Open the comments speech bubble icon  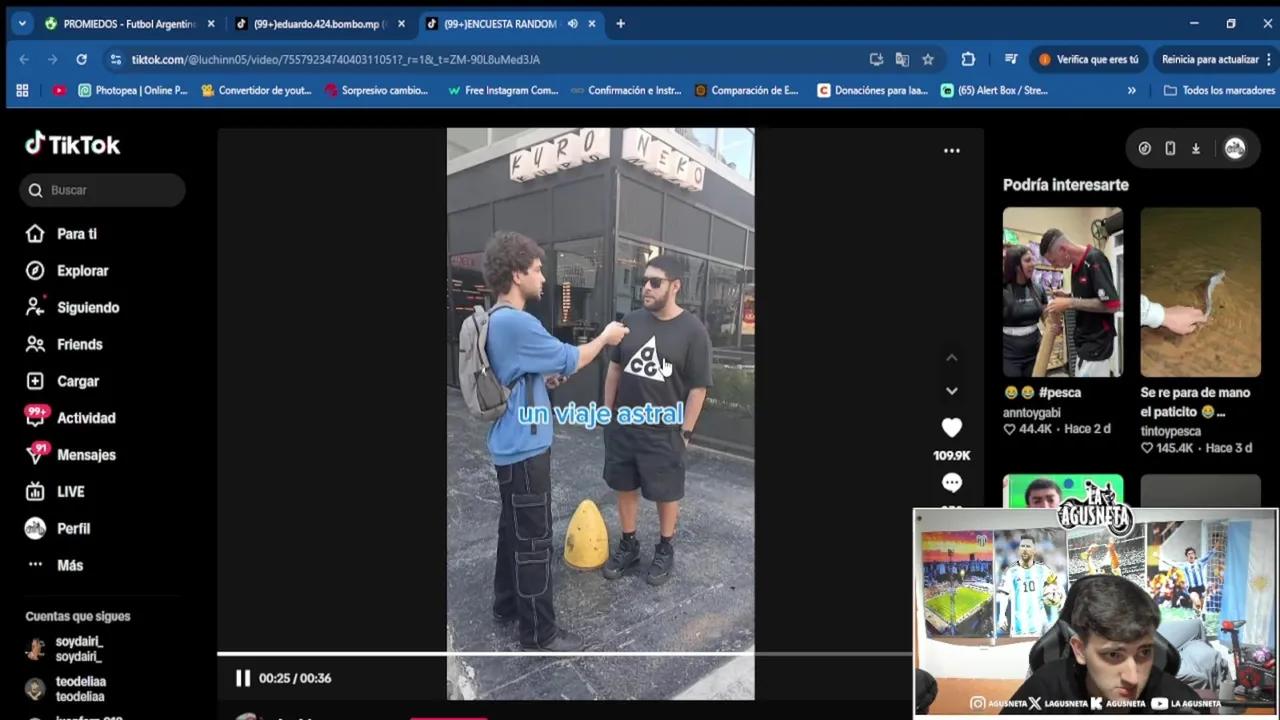click(951, 483)
